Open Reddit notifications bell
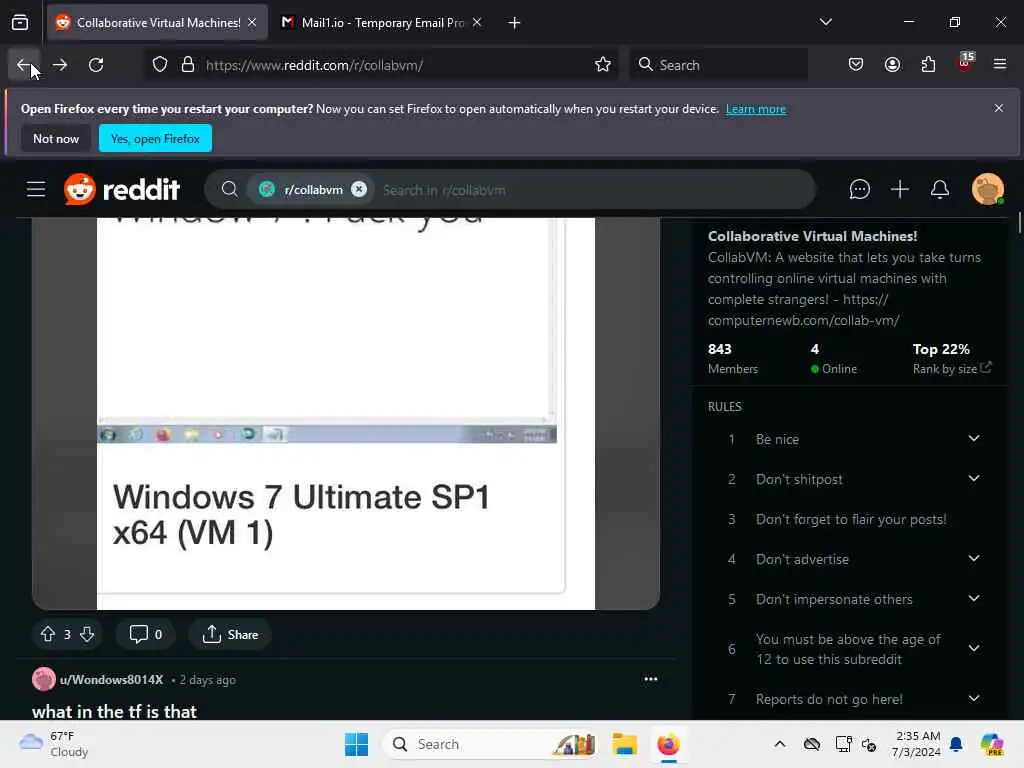 (x=940, y=189)
